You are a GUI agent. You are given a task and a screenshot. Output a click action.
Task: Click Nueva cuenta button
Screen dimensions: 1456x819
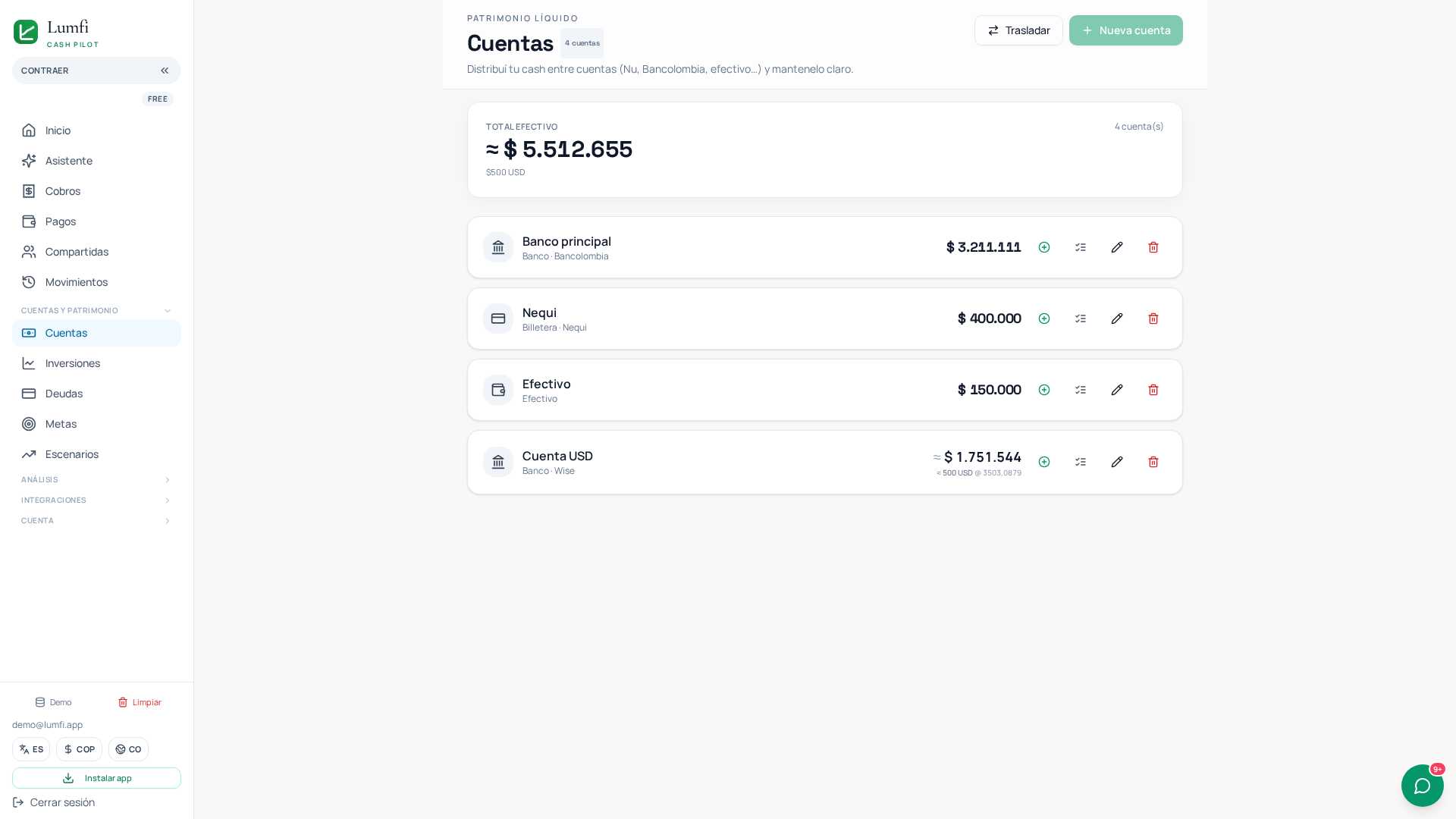click(1125, 30)
